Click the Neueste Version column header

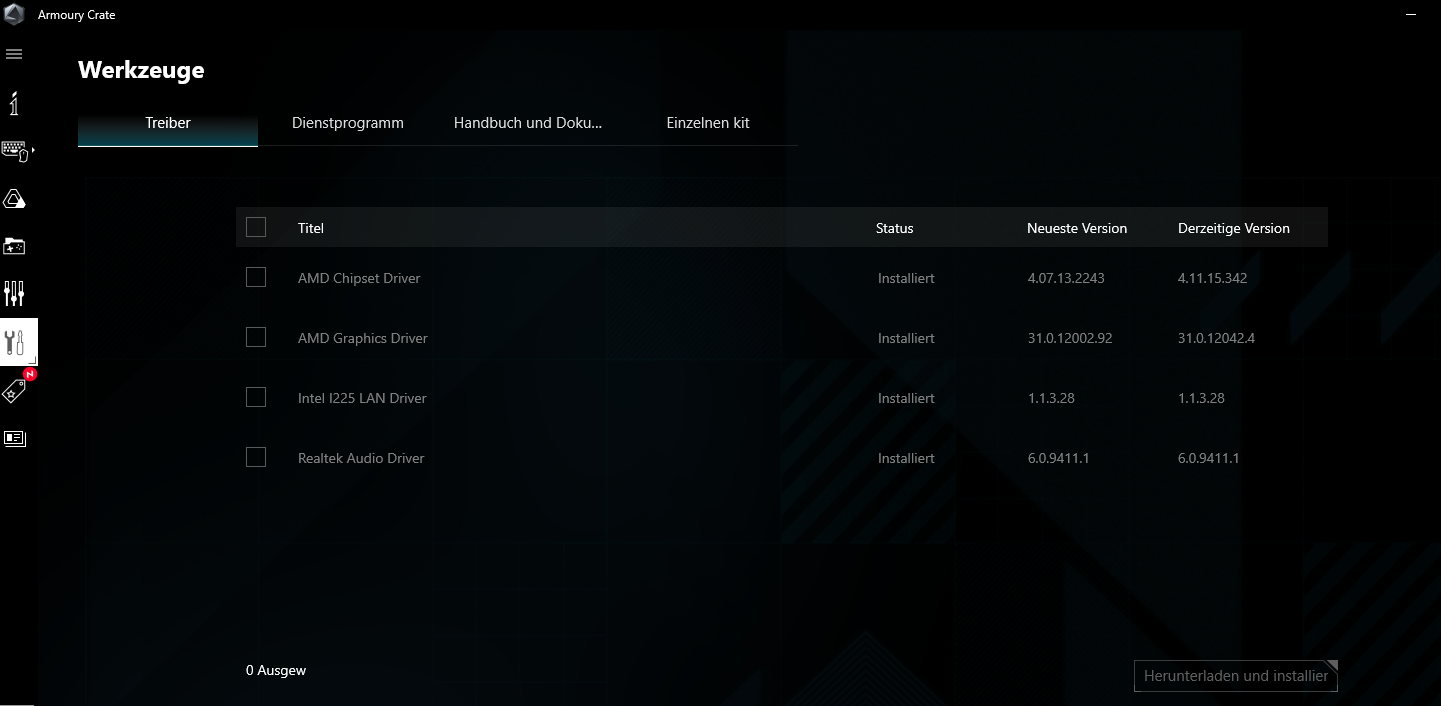coord(1077,228)
